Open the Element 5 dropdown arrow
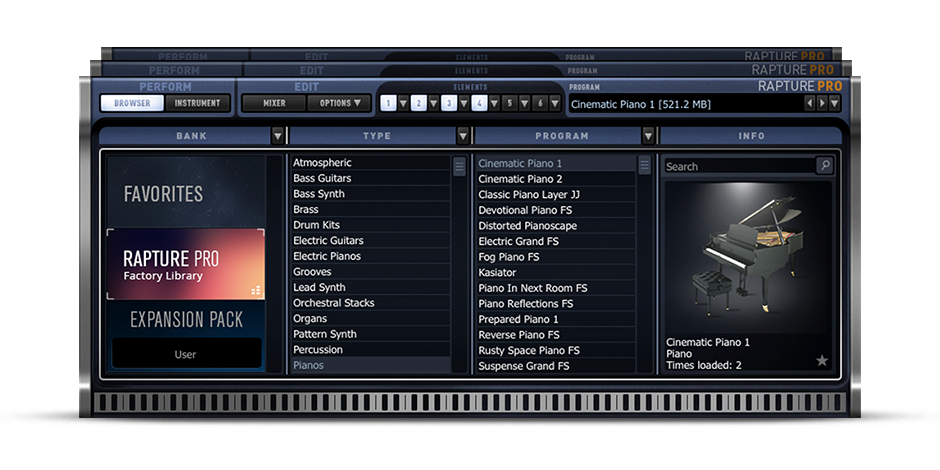 (x=525, y=104)
